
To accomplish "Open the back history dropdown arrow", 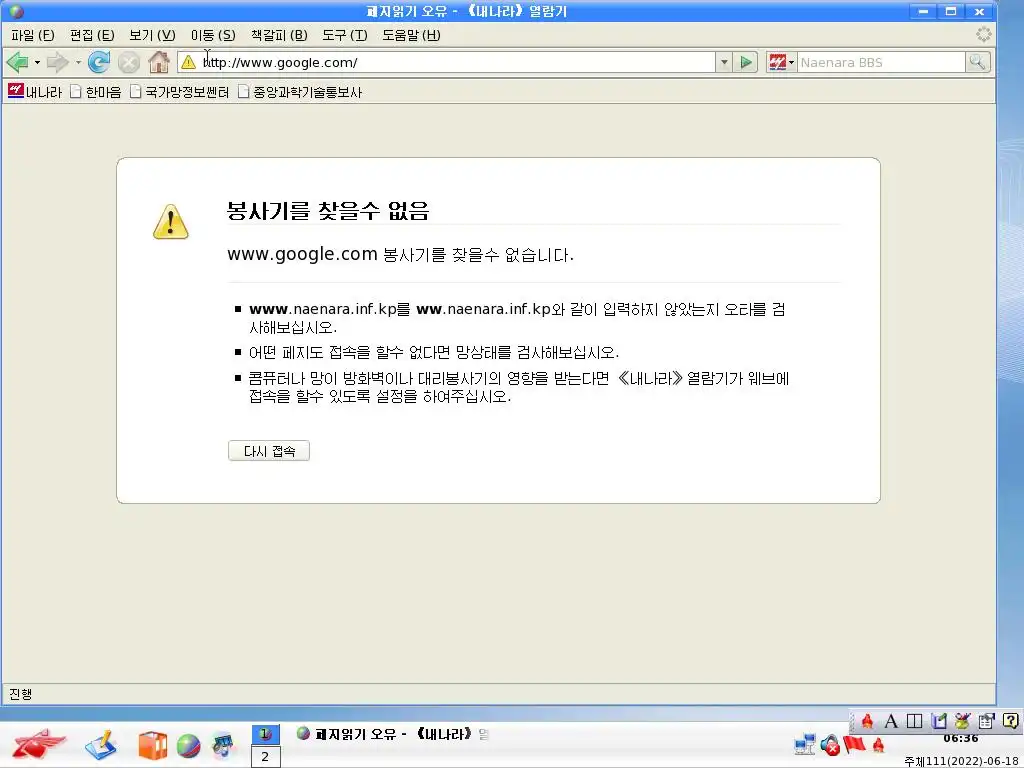I will 37,63.
